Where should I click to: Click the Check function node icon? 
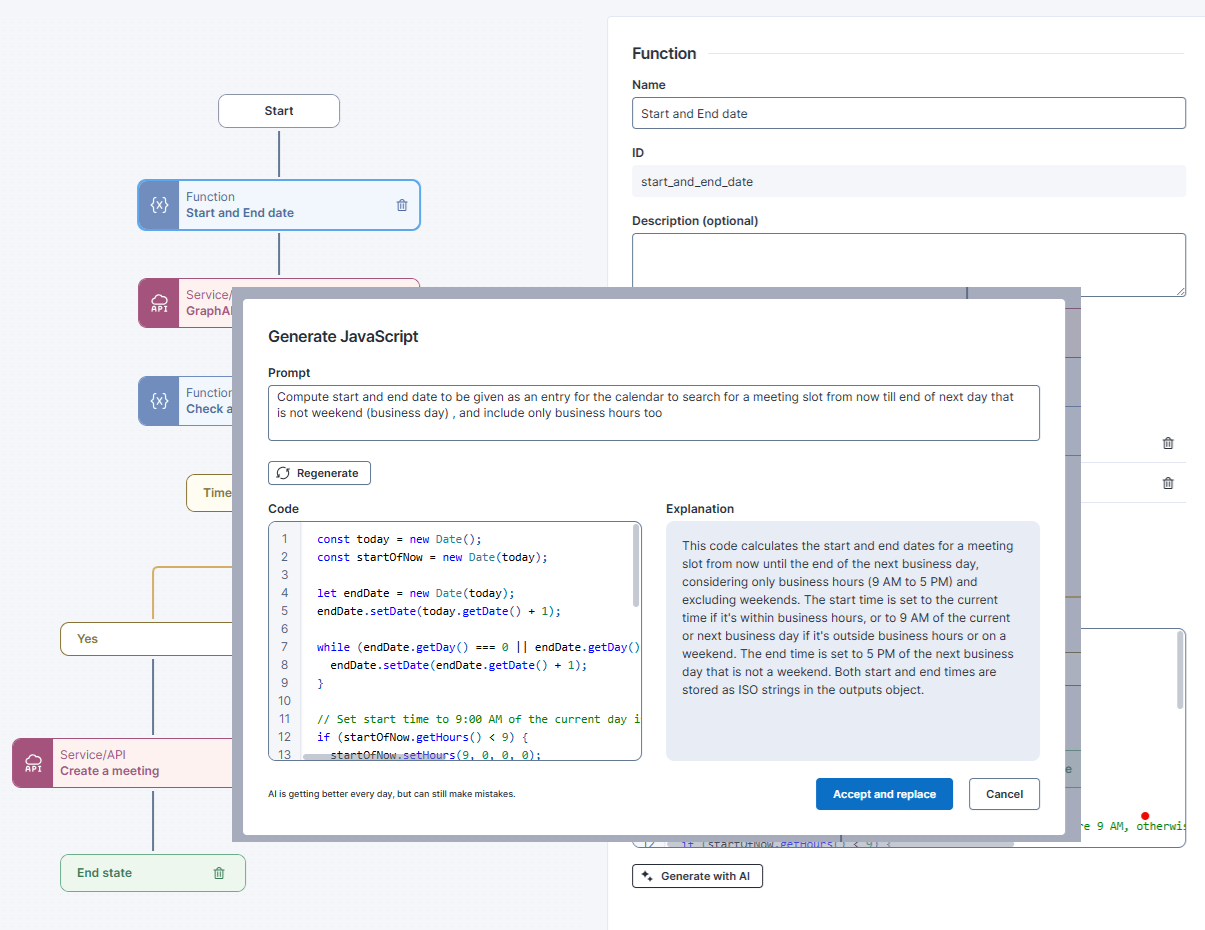159,401
